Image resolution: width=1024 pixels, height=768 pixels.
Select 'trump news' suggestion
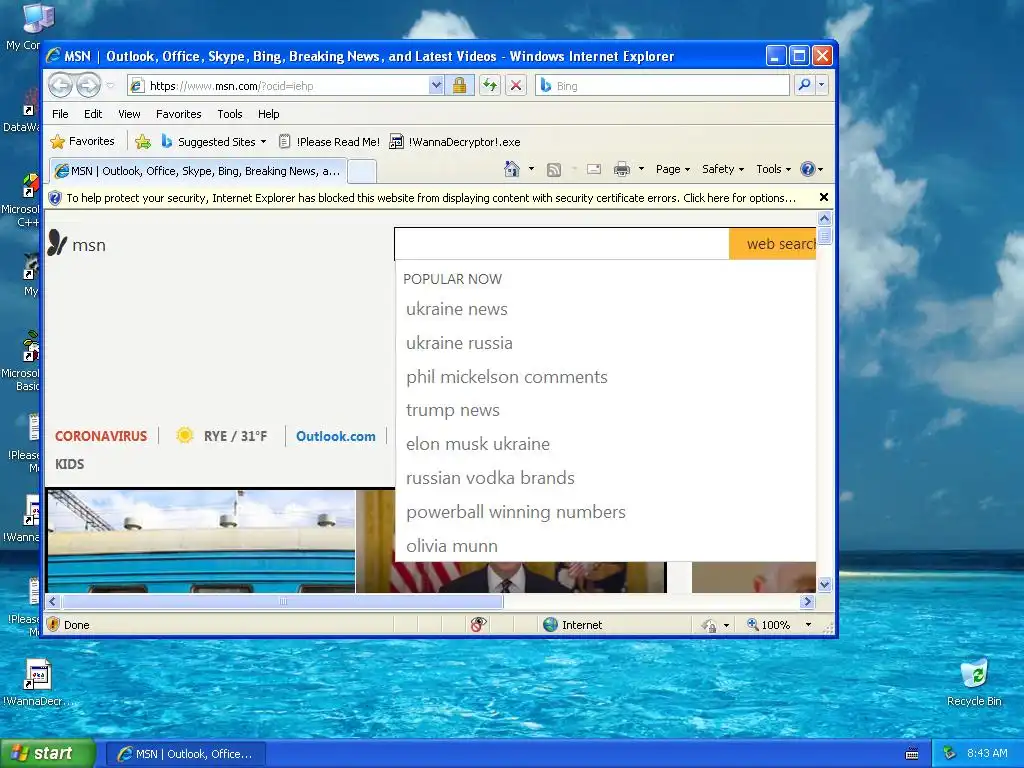point(453,410)
